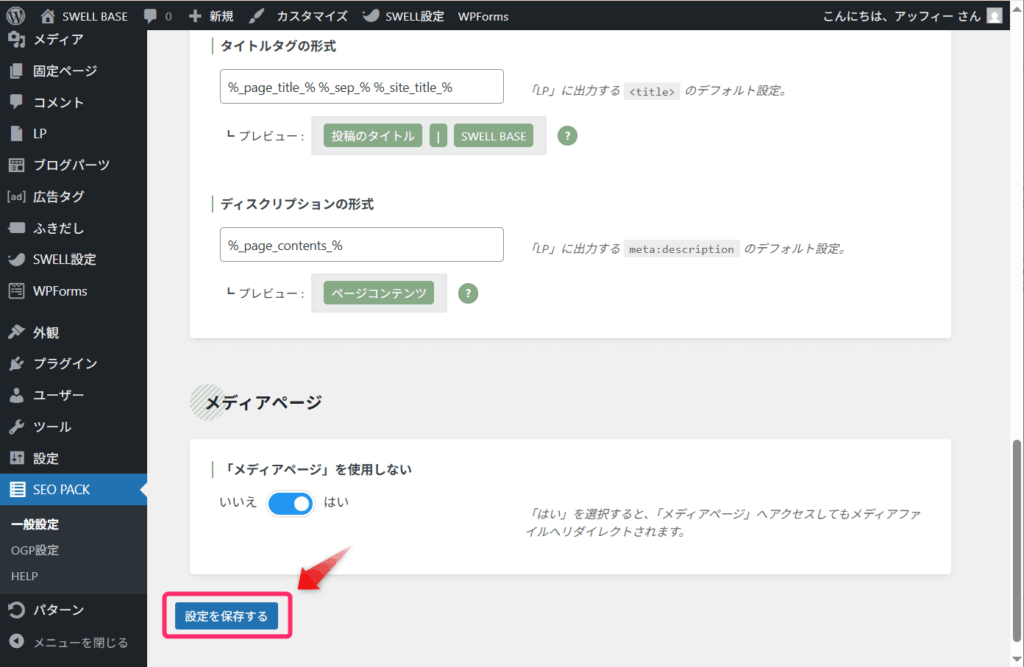This screenshot has height=667, width=1024.
Task: Click the ディスクリプションの形式 heading
Action: [x=297, y=204]
